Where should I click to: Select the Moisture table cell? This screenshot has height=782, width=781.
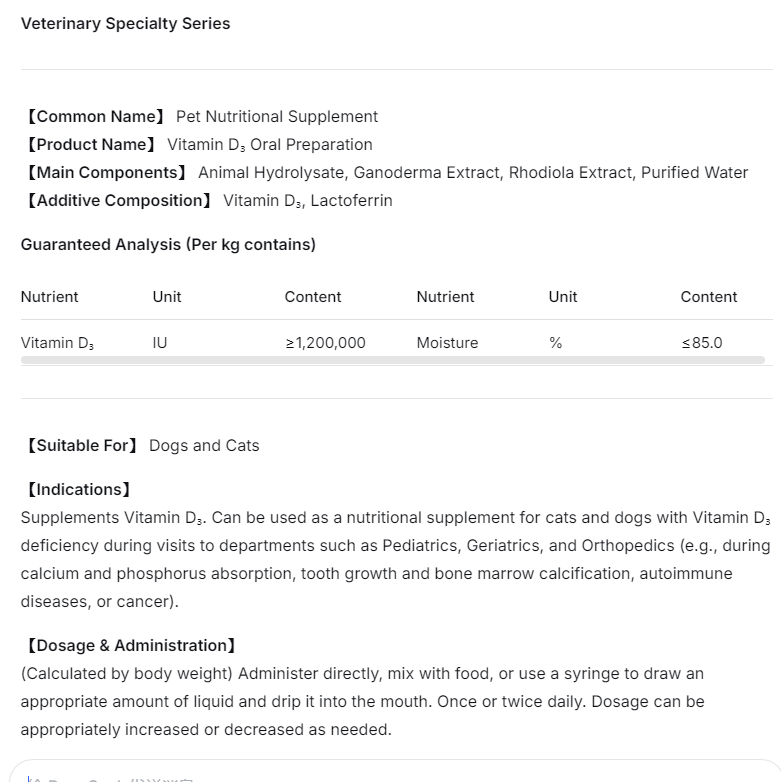click(447, 343)
